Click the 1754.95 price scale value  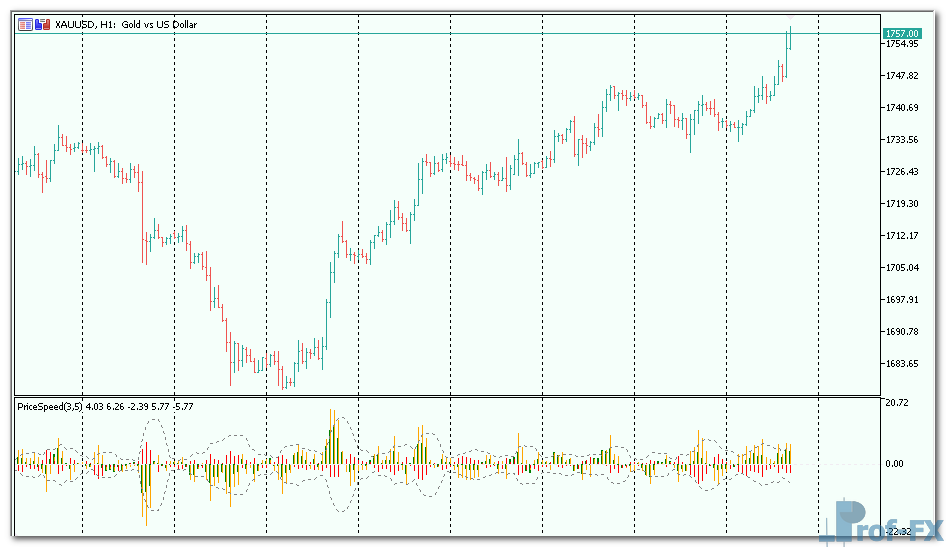(902, 44)
